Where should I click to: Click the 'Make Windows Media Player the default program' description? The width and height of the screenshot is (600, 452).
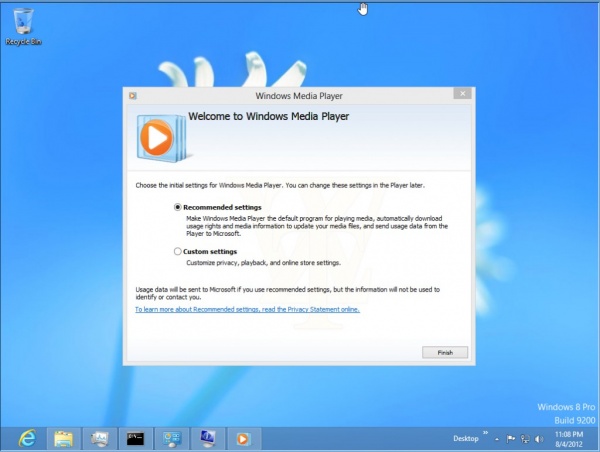point(317,226)
